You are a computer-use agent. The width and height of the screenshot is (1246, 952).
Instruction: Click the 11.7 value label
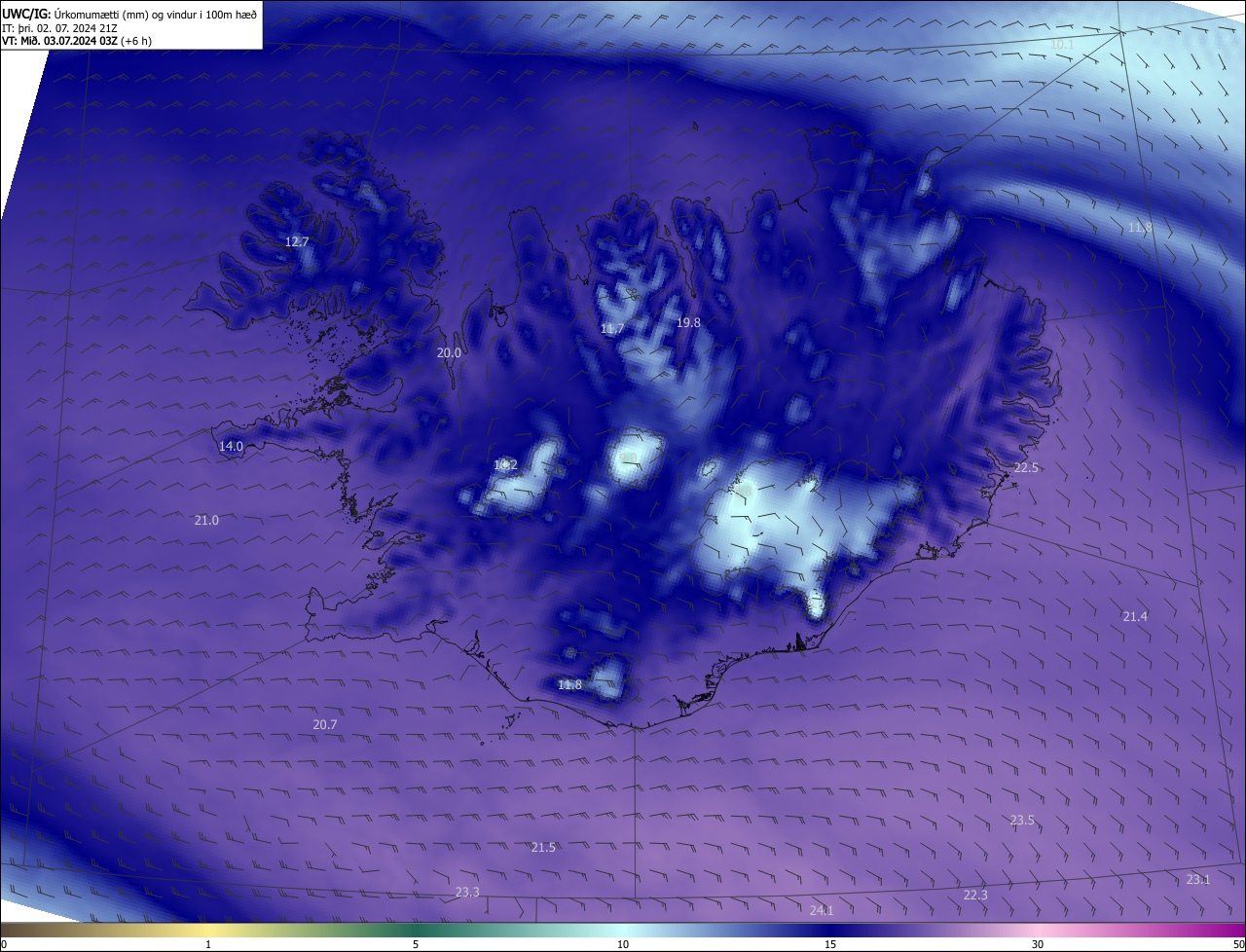(x=612, y=329)
